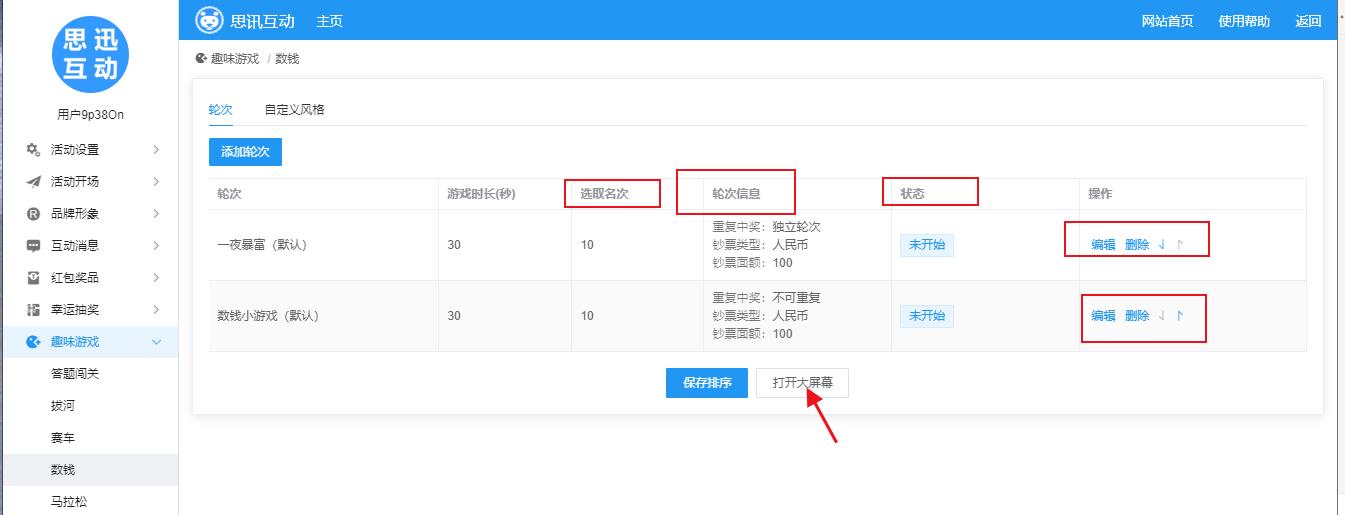This screenshot has width=1345, height=515.
Task: Click the round 思迅互动 avatar logo
Action: 90,54
